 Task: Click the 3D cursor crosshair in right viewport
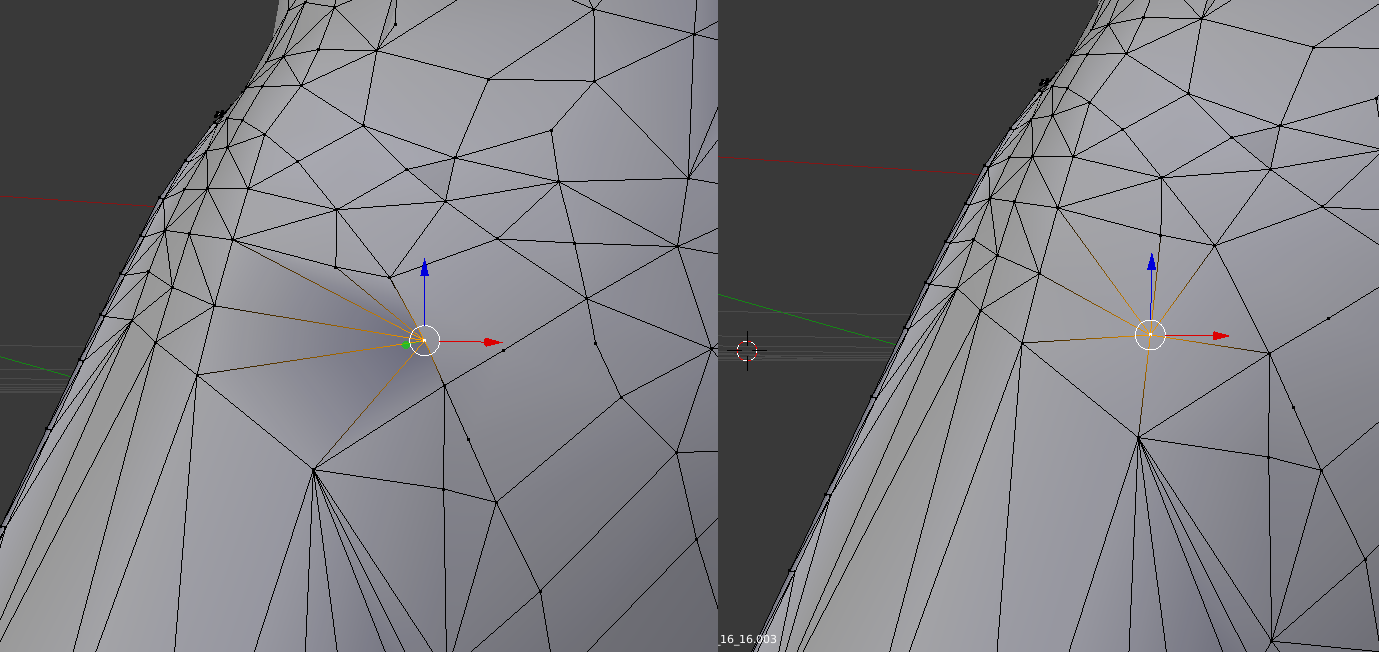[747, 351]
